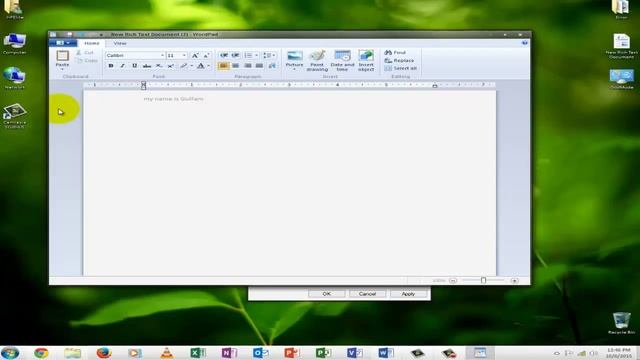Justify the paragraph text

(x=259, y=66)
